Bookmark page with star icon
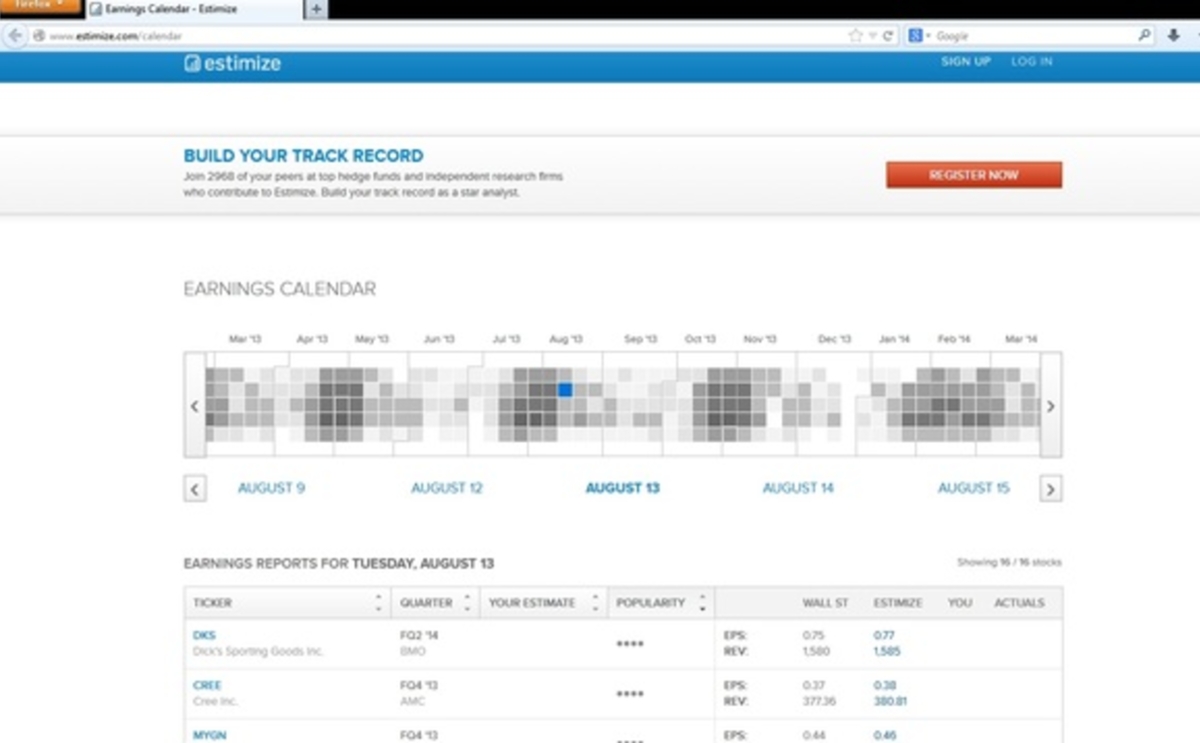 pos(855,35)
